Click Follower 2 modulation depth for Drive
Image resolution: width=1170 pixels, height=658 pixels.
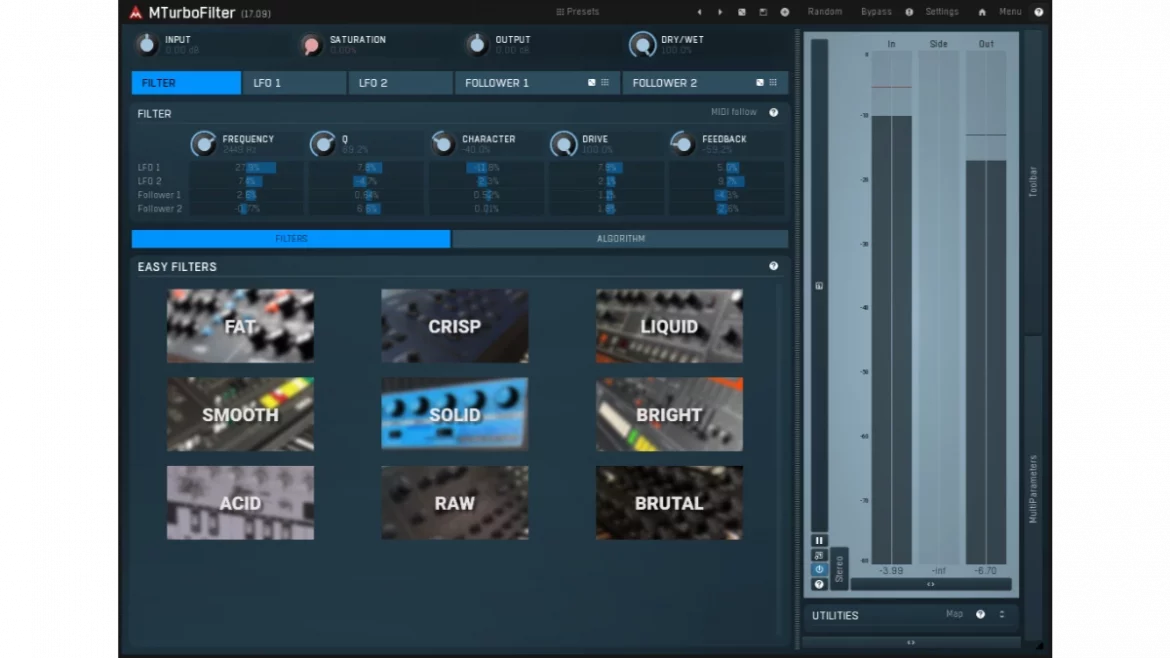(x=607, y=209)
